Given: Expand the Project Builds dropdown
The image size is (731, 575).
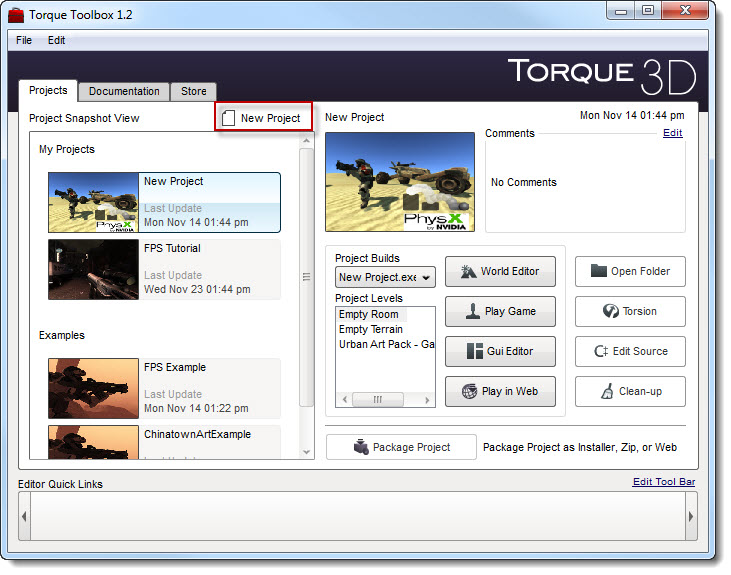Looking at the screenshot, I should point(385,277).
